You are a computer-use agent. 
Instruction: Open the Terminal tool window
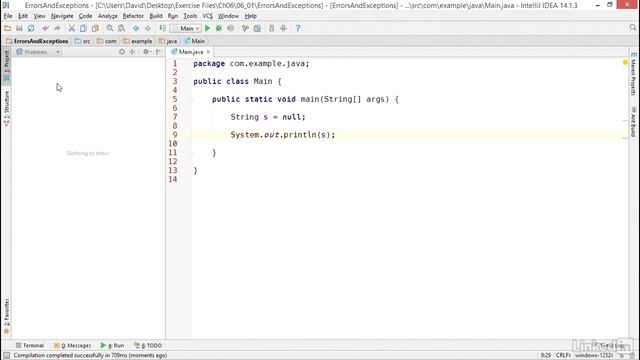[29, 345]
